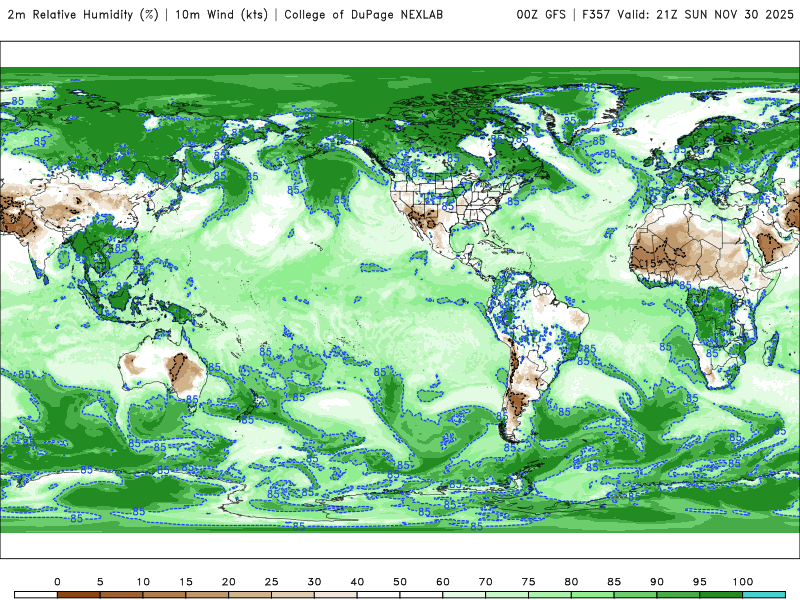Viewport: 800px width, 600px height.
Task: Click the '100' legend label
Action: [x=743, y=582]
